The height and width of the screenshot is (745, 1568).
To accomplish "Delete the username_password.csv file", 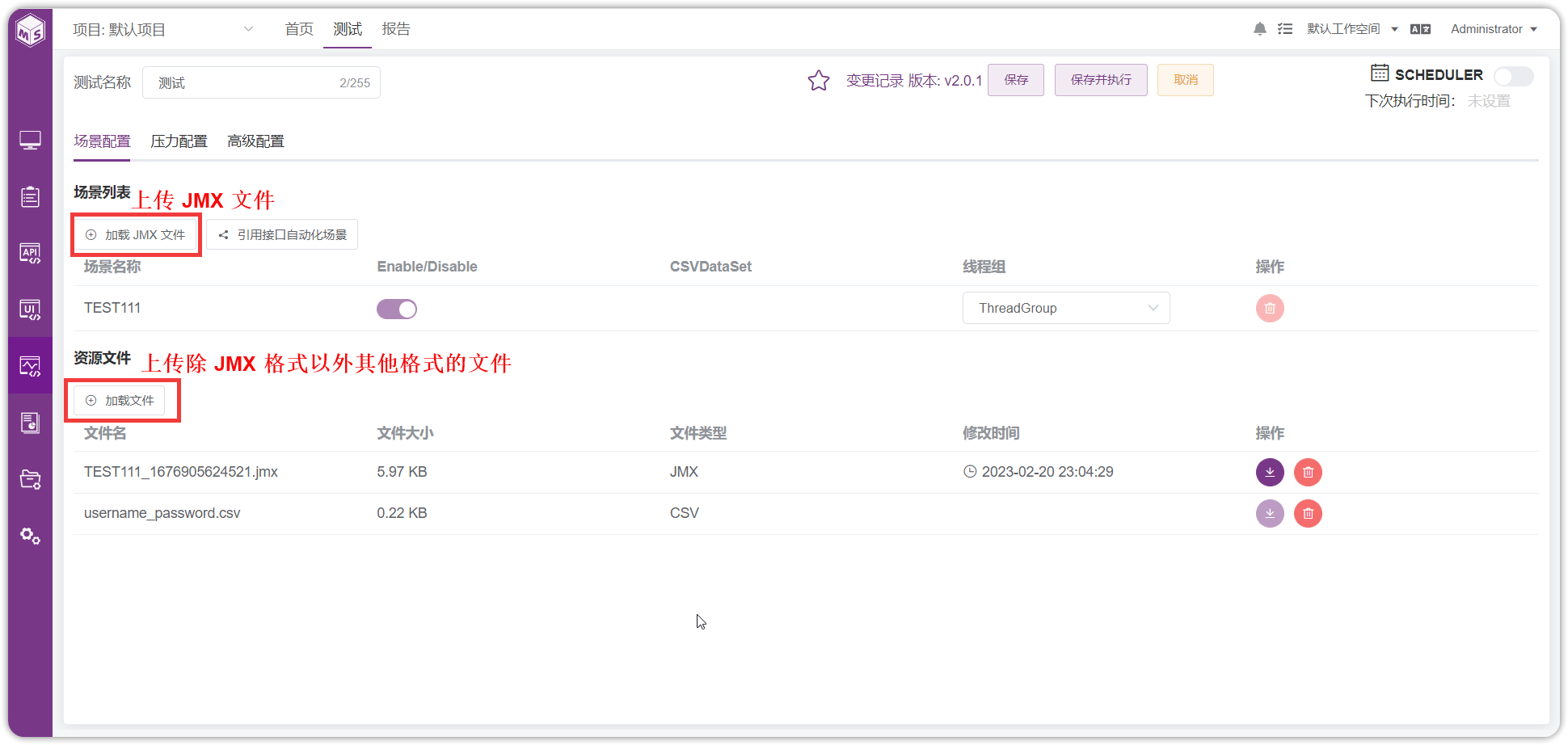I will pyautogui.click(x=1308, y=513).
